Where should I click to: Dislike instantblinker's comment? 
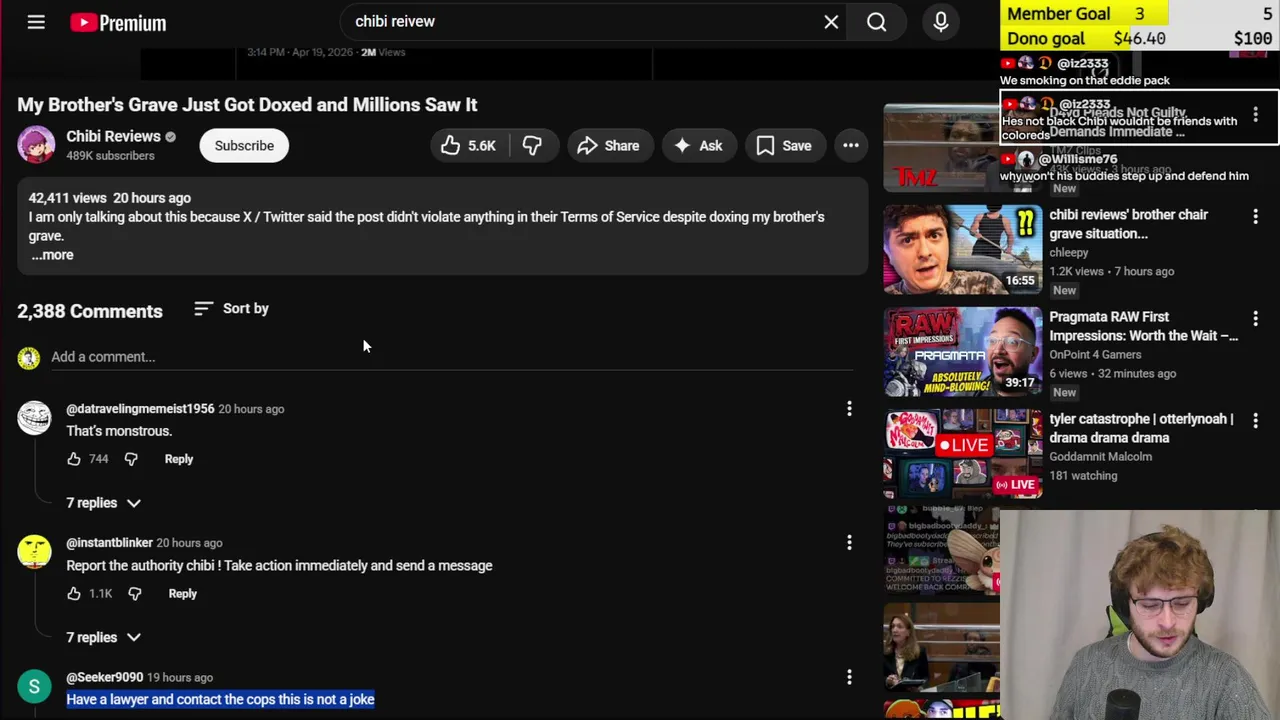coord(135,594)
